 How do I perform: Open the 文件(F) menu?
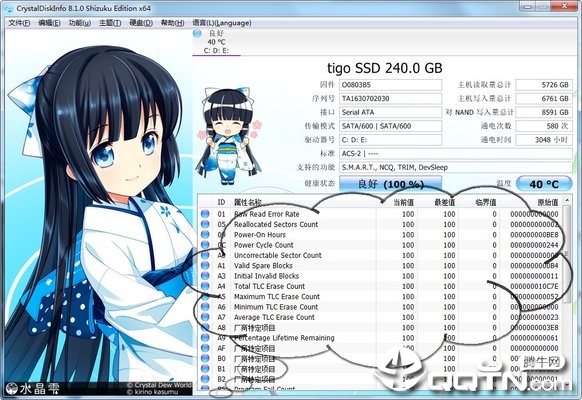coord(19,23)
